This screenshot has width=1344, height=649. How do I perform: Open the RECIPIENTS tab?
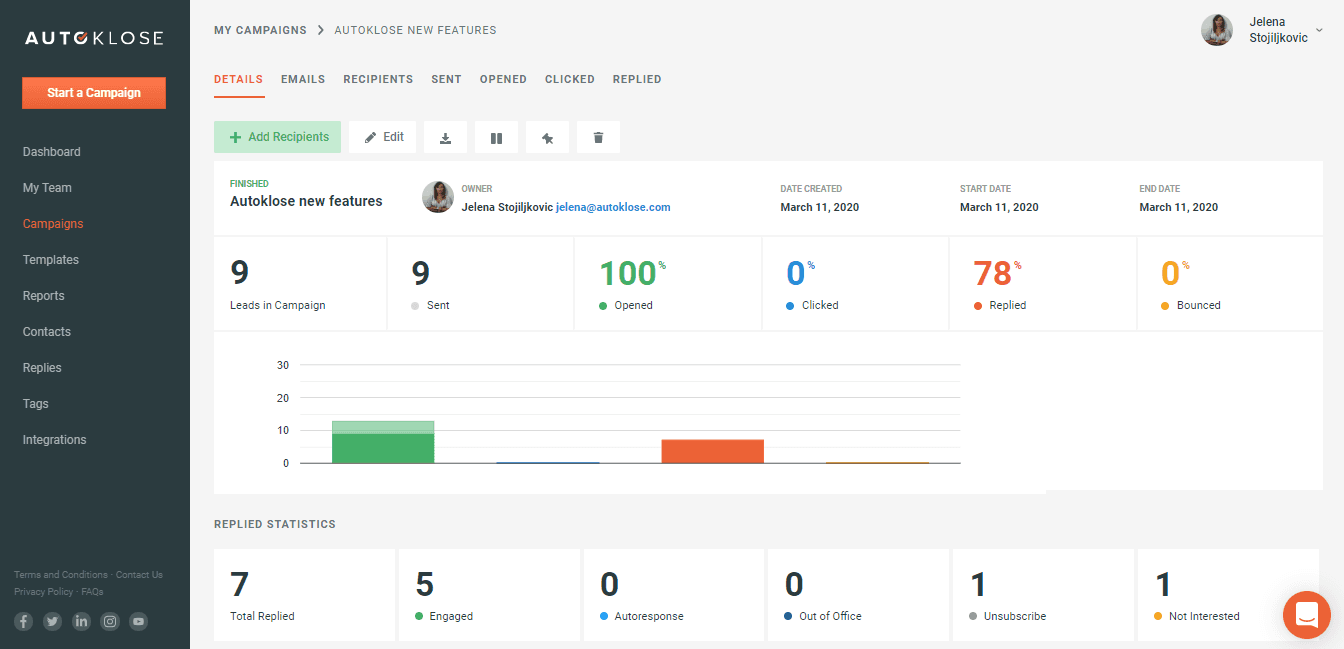pos(378,79)
